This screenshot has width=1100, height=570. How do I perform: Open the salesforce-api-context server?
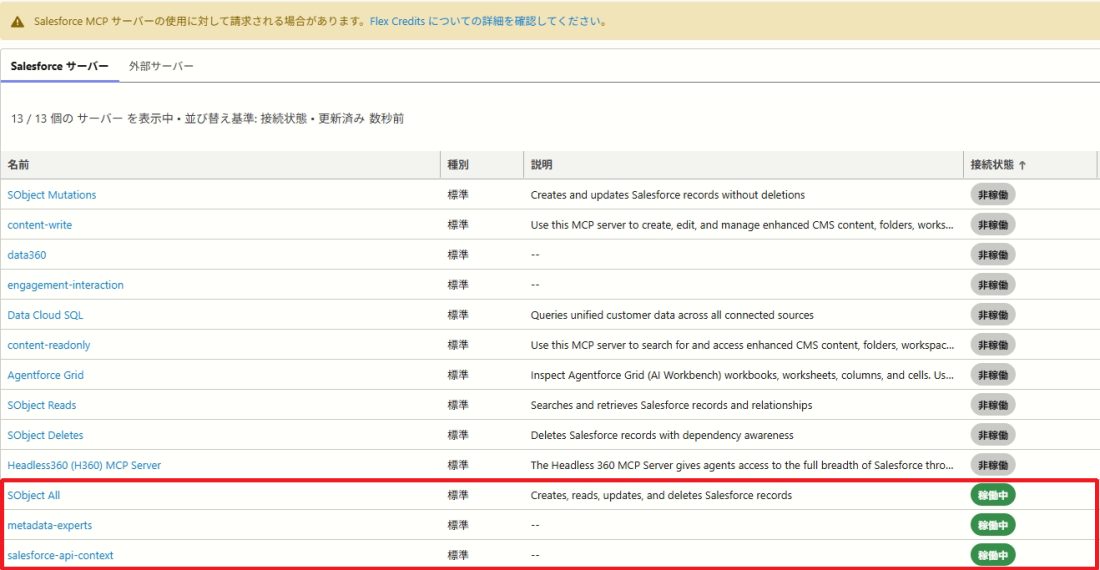pos(60,555)
